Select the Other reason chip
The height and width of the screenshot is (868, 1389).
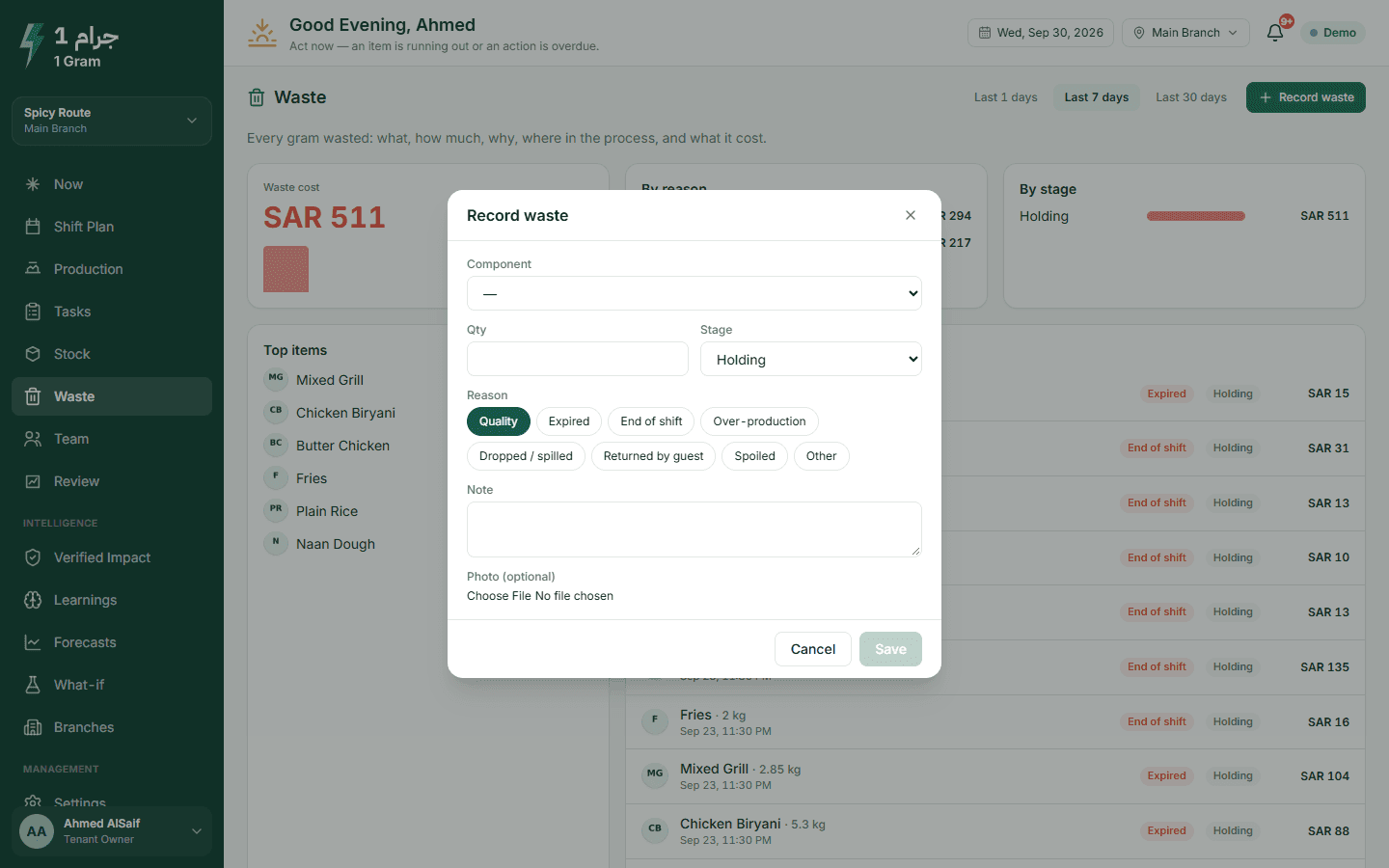(822, 456)
